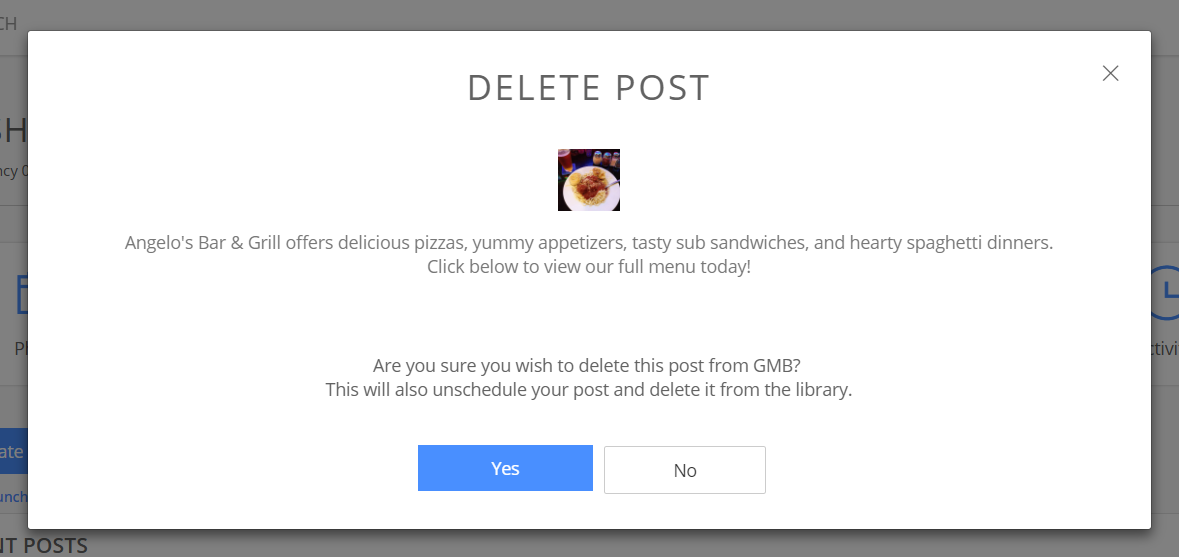The image size is (1179, 557).
Task: Click the cut-off 'ctivi' label under clock icon
Action: [x=1165, y=349]
